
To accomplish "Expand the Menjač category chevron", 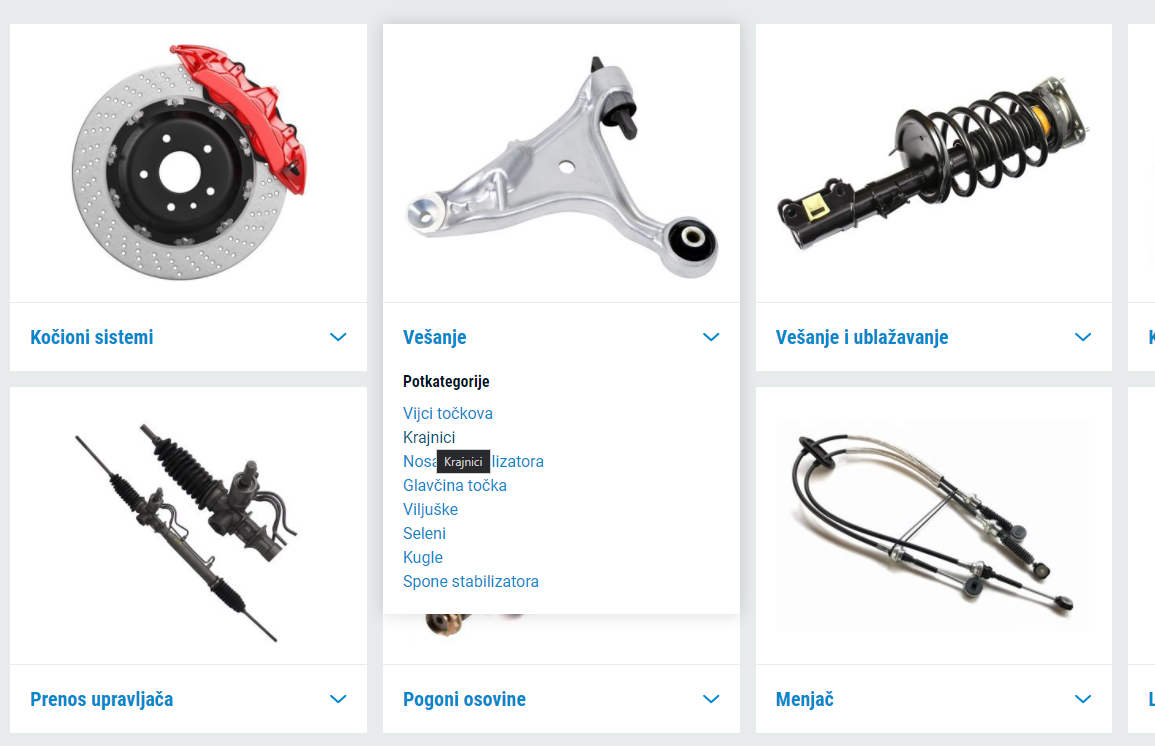I will point(1083,699).
